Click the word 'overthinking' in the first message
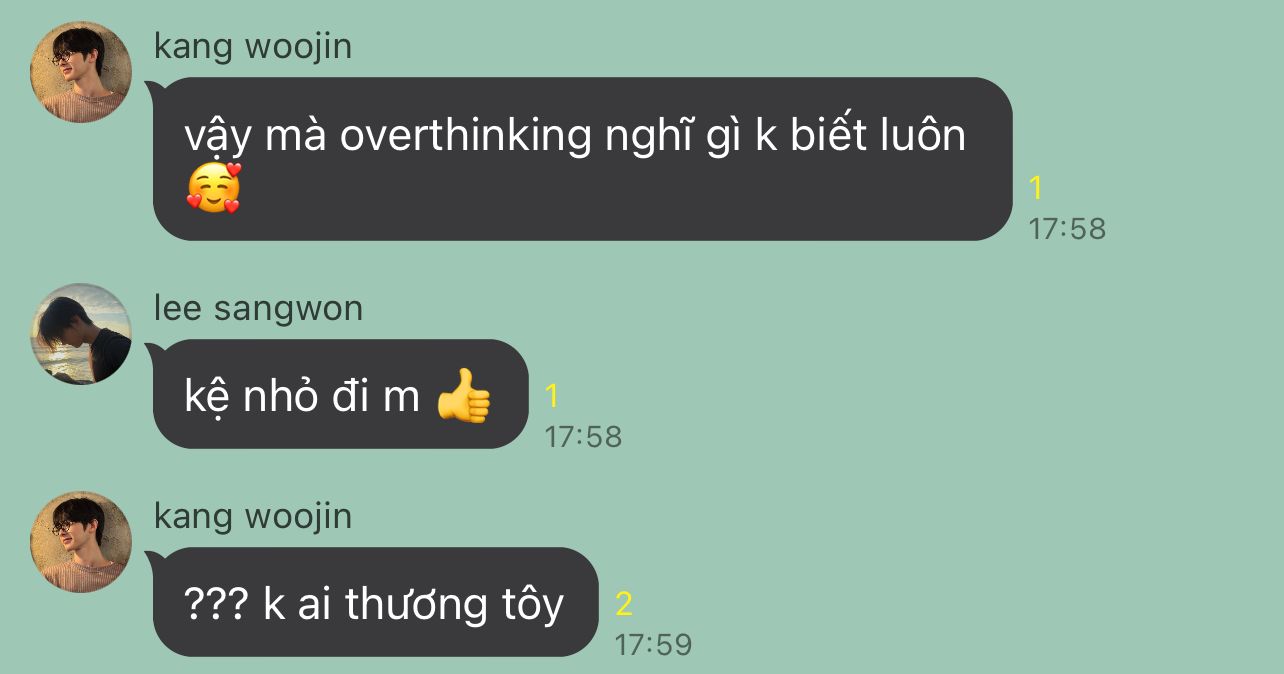1284x674 pixels. coord(466,137)
